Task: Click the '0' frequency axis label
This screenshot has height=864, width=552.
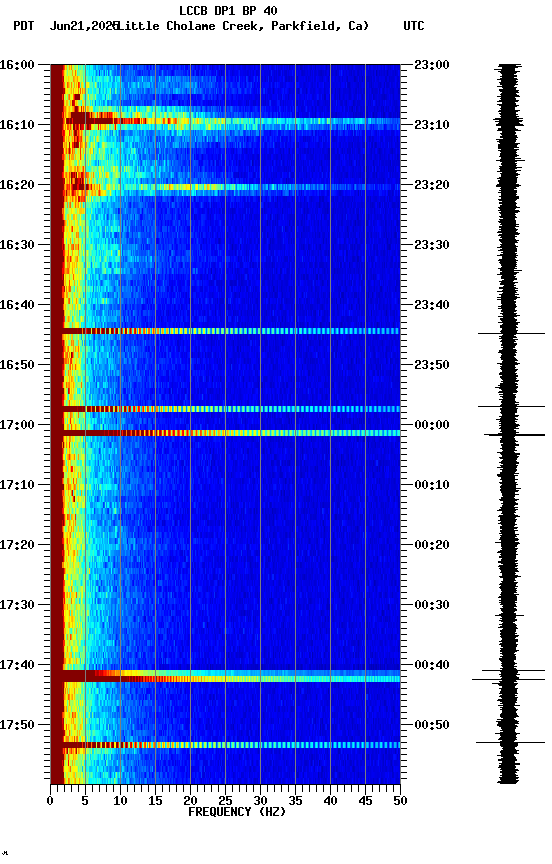Action: click(x=50, y=801)
